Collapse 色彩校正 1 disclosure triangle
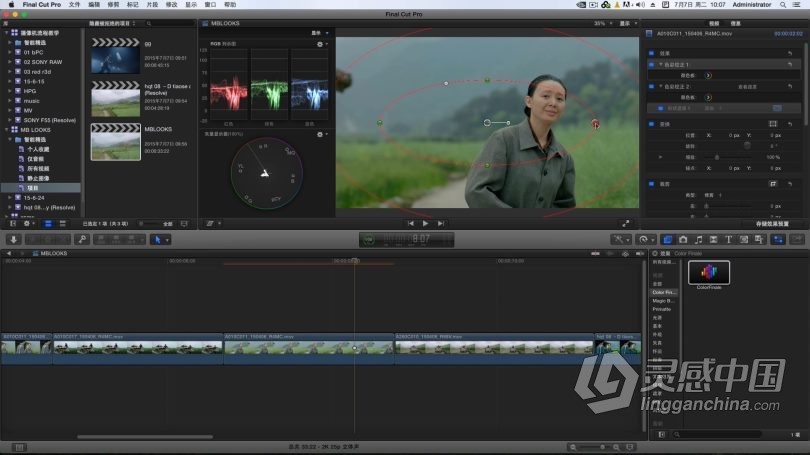Viewport: 810px width, 455px height. tap(661, 65)
